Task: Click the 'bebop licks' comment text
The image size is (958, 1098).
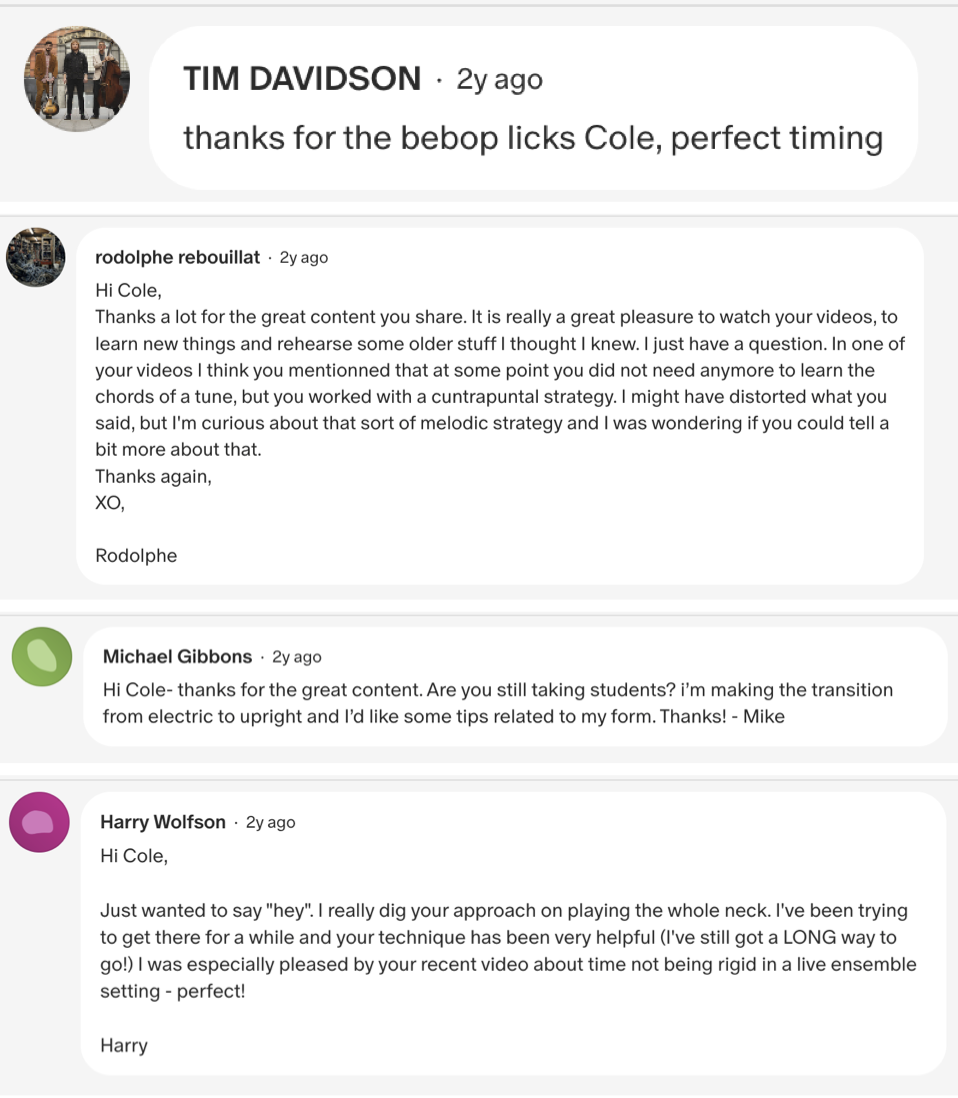Action: (x=533, y=138)
